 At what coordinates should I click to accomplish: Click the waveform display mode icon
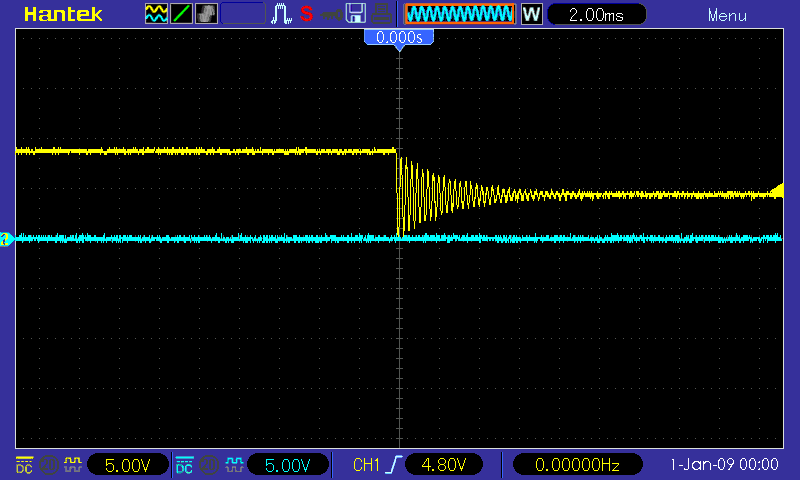pos(156,14)
